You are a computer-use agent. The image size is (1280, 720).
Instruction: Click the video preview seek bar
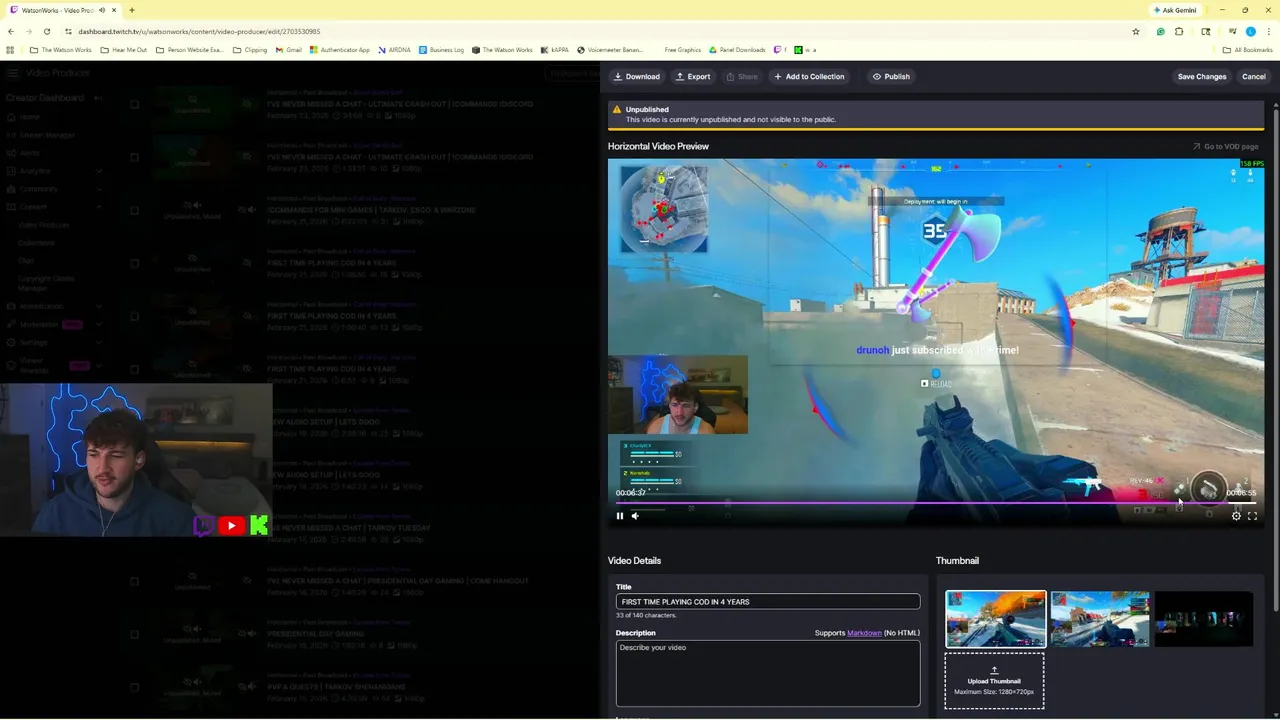pyautogui.click(x=936, y=503)
